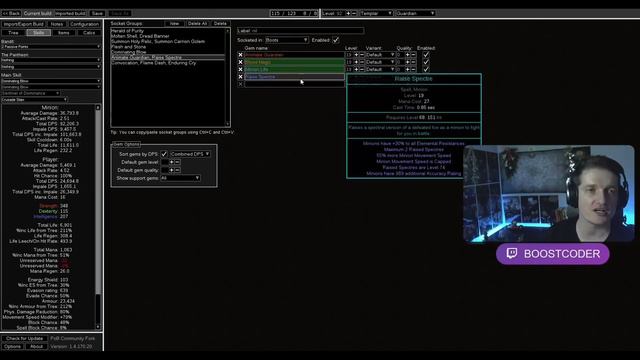This screenshot has height=360, width=640.
Task: Increase Blood Magic gem quality with plus
Action: pos(408,62)
